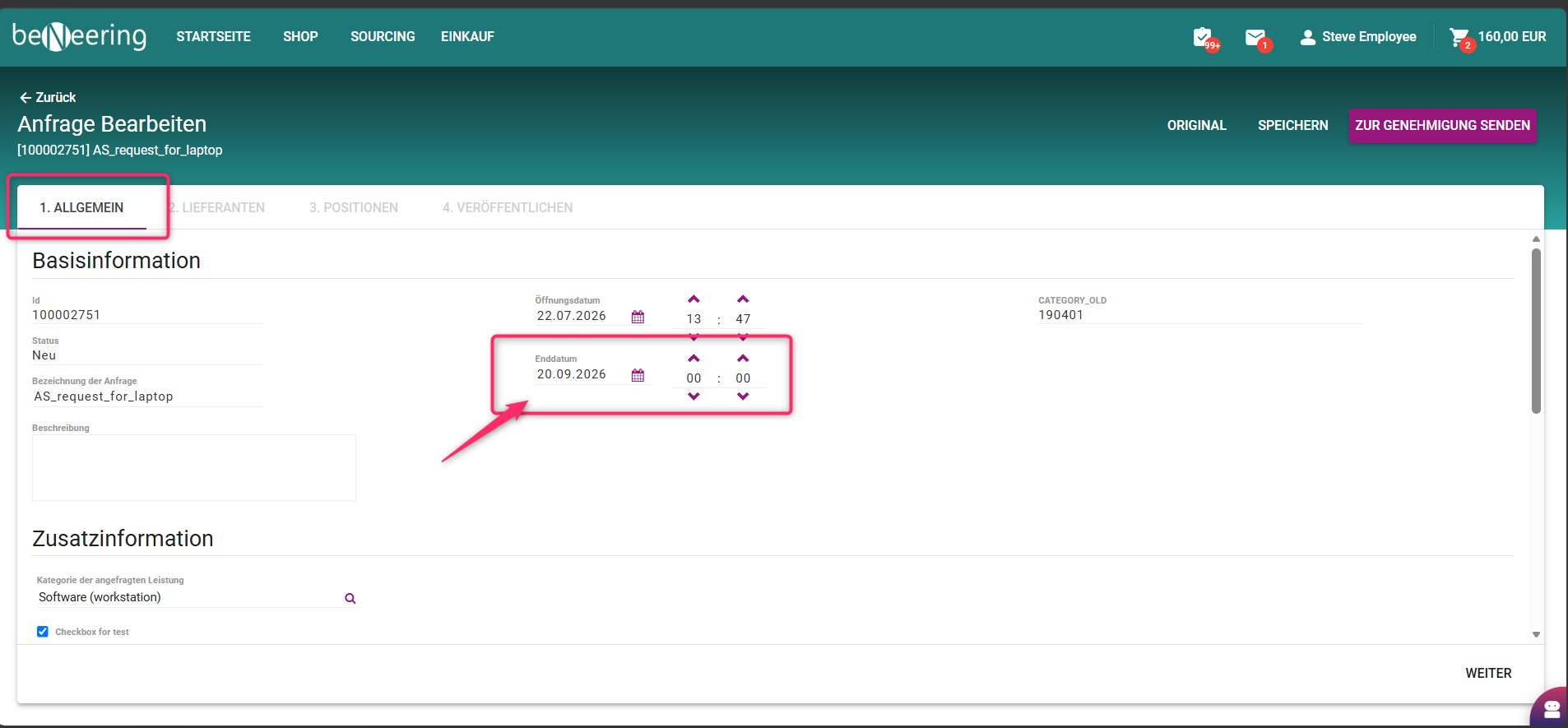This screenshot has height=728, width=1568.
Task: Open the Öffnungsdatum calendar picker
Action: pos(638,317)
